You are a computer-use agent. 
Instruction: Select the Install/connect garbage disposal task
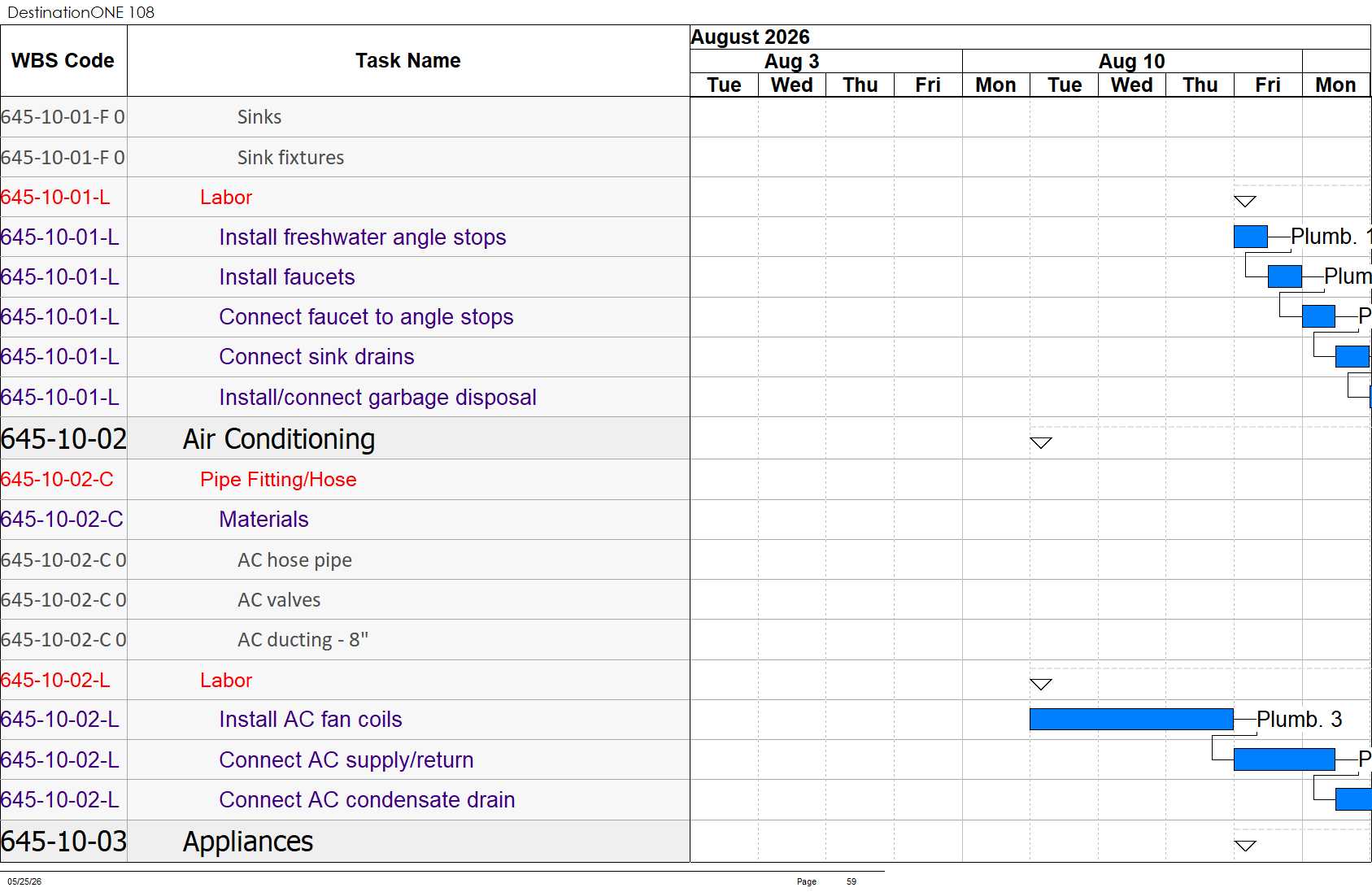(x=377, y=397)
